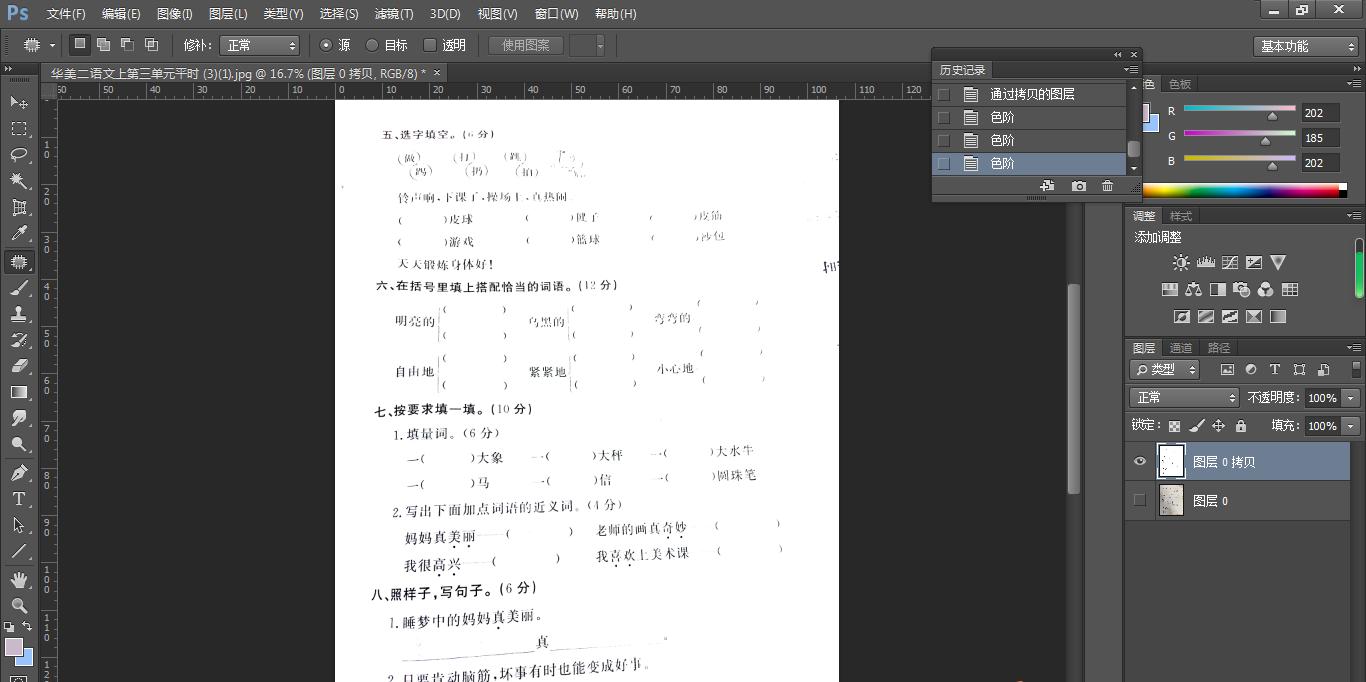
Task: Add a Brightness/Contrast adjustment
Action: [1181, 262]
